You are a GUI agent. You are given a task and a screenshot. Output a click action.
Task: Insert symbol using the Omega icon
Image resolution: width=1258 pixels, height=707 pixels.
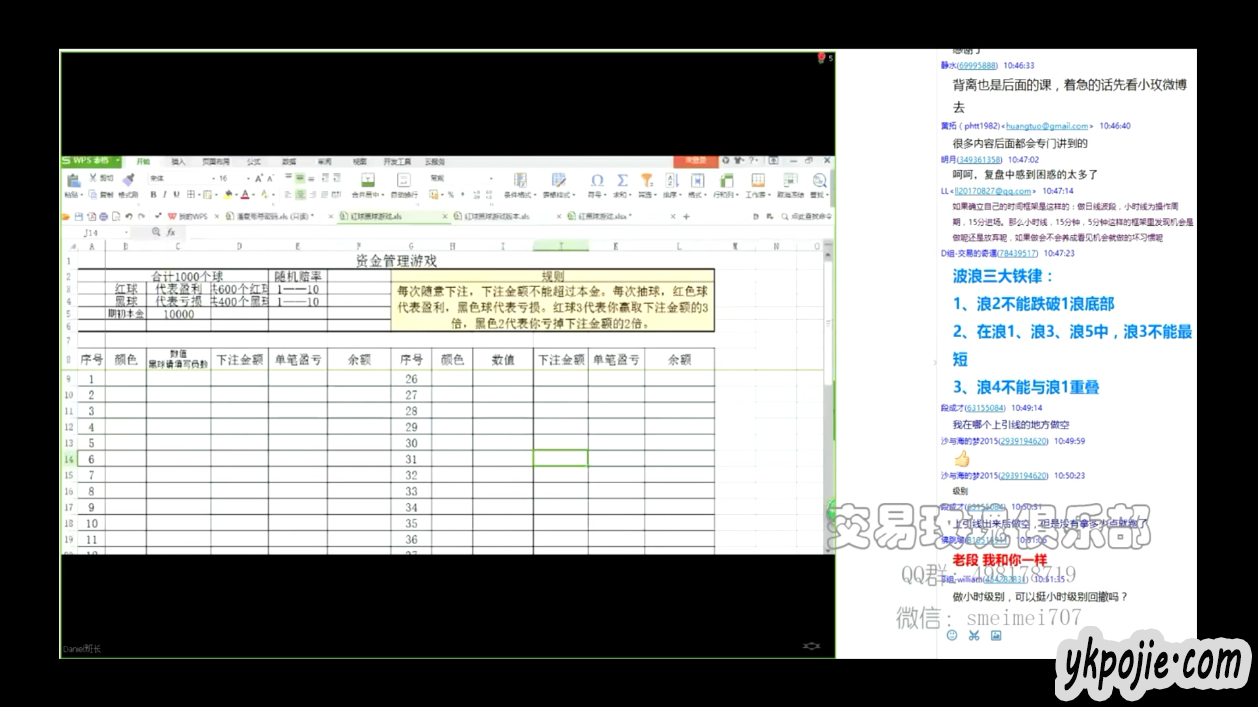tap(597, 180)
